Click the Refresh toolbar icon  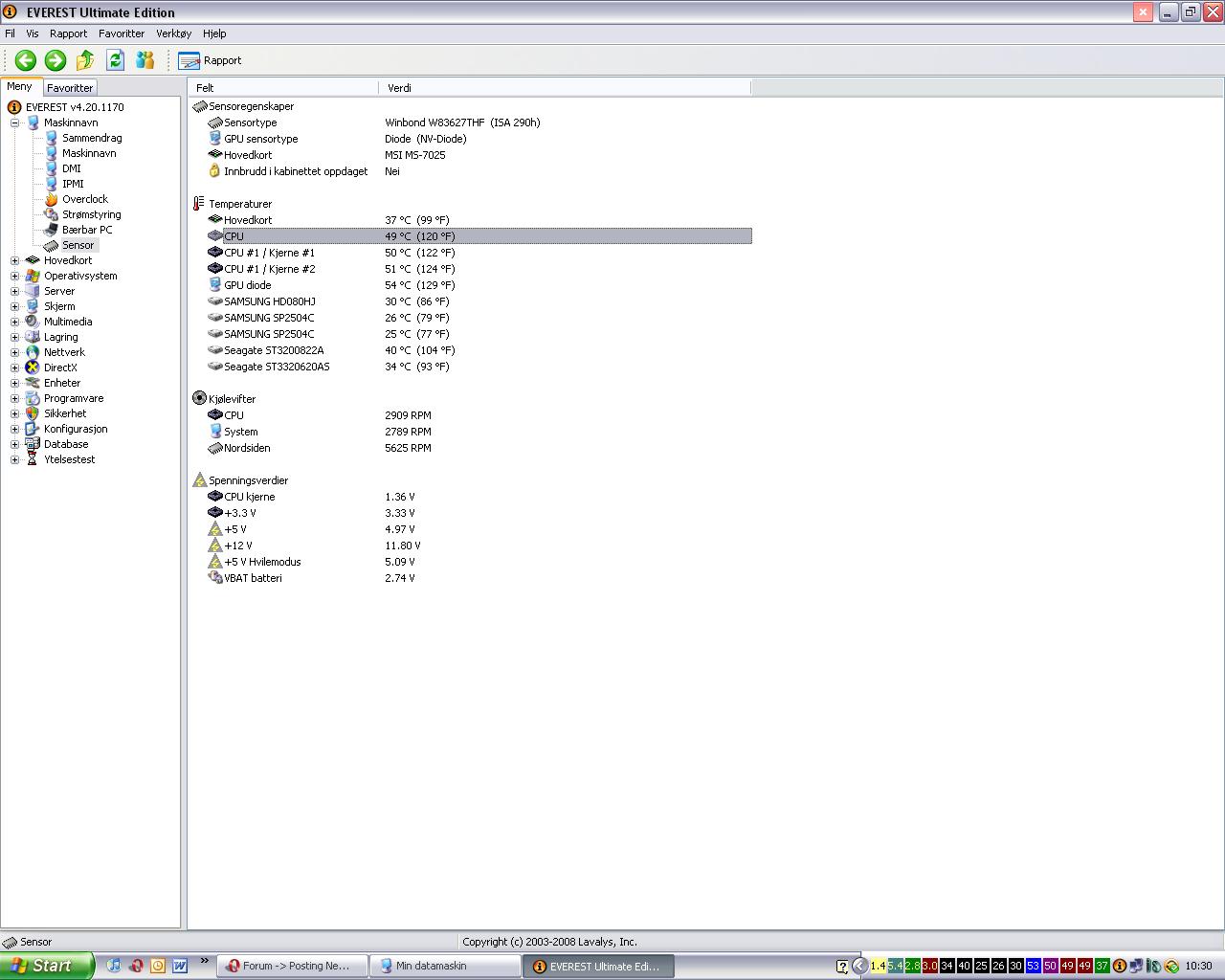point(115,60)
